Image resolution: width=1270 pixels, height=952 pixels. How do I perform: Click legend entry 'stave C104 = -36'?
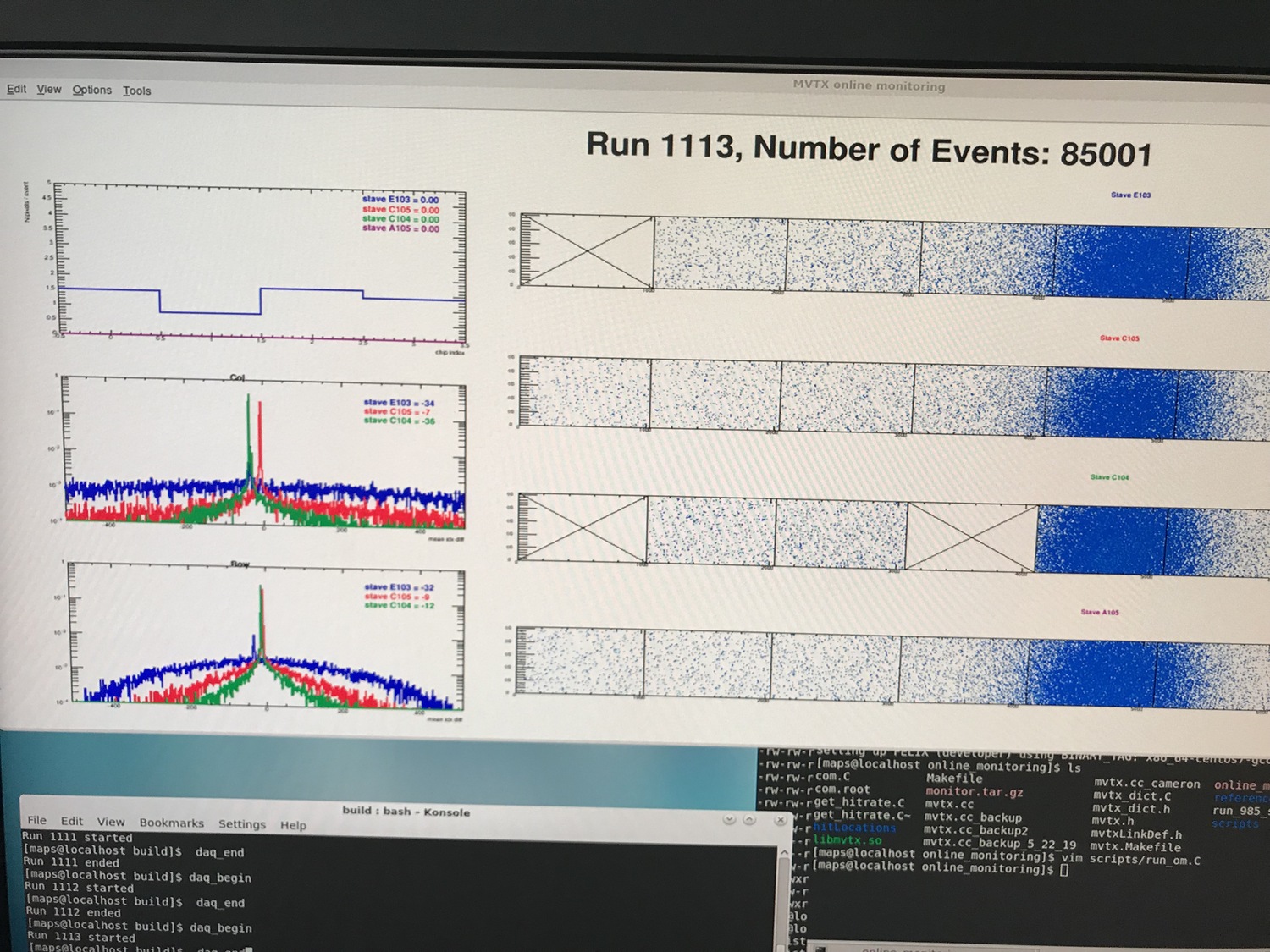click(399, 421)
